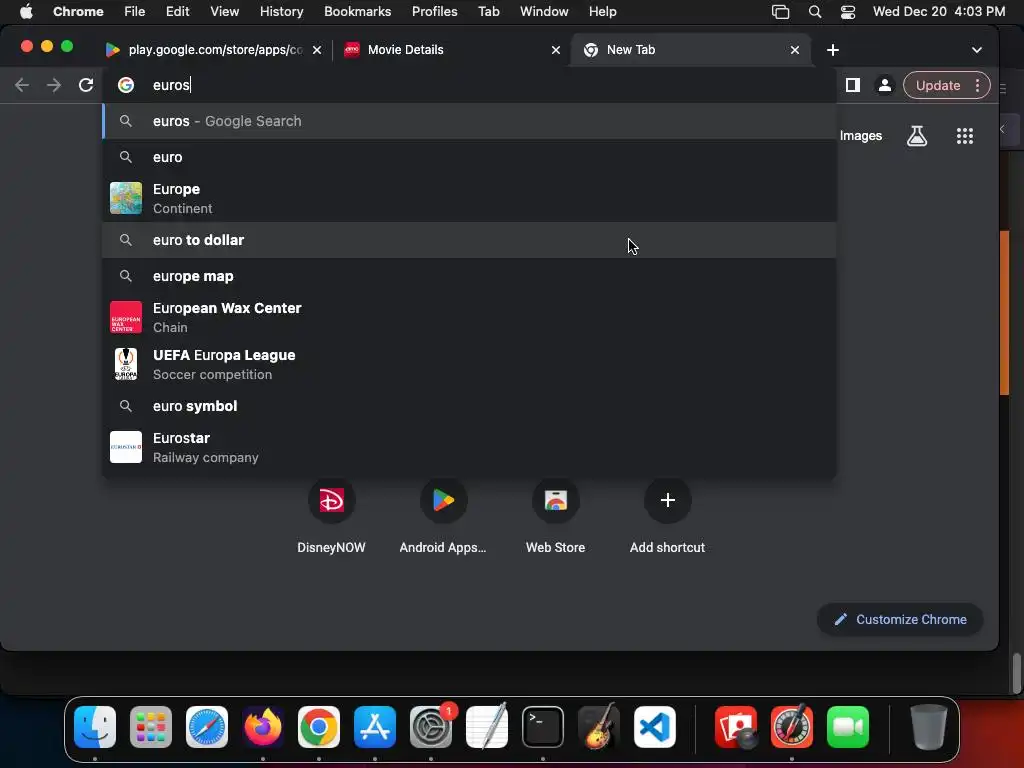Select the 'euros - Google Search' suggestion
1024x768 pixels.
[x=469, y=121]
